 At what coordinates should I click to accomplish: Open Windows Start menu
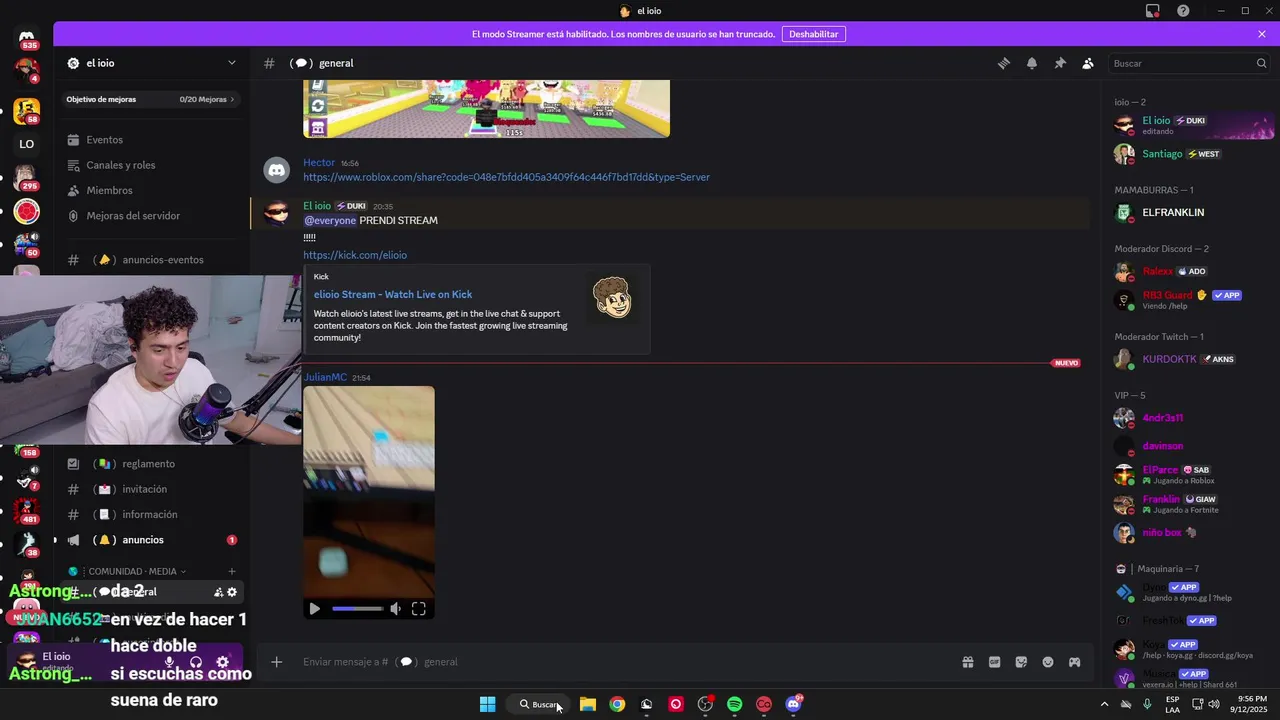(x=487, y=704)
